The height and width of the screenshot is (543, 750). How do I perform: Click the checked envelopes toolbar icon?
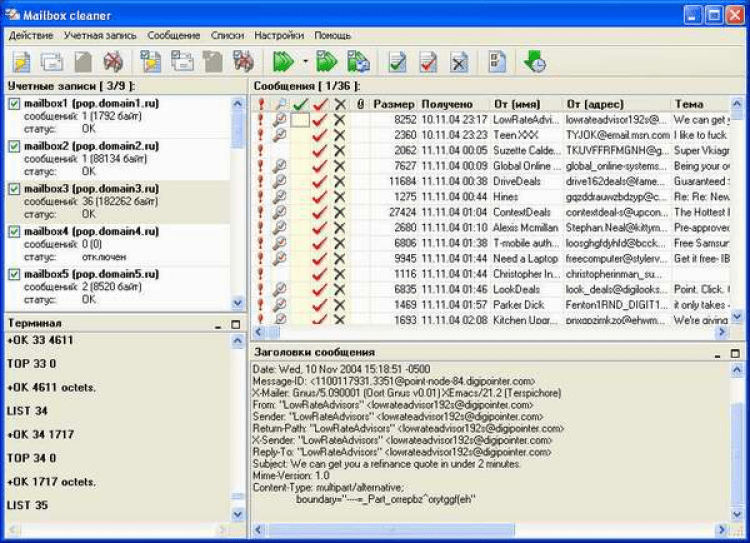tap(182, 62)
